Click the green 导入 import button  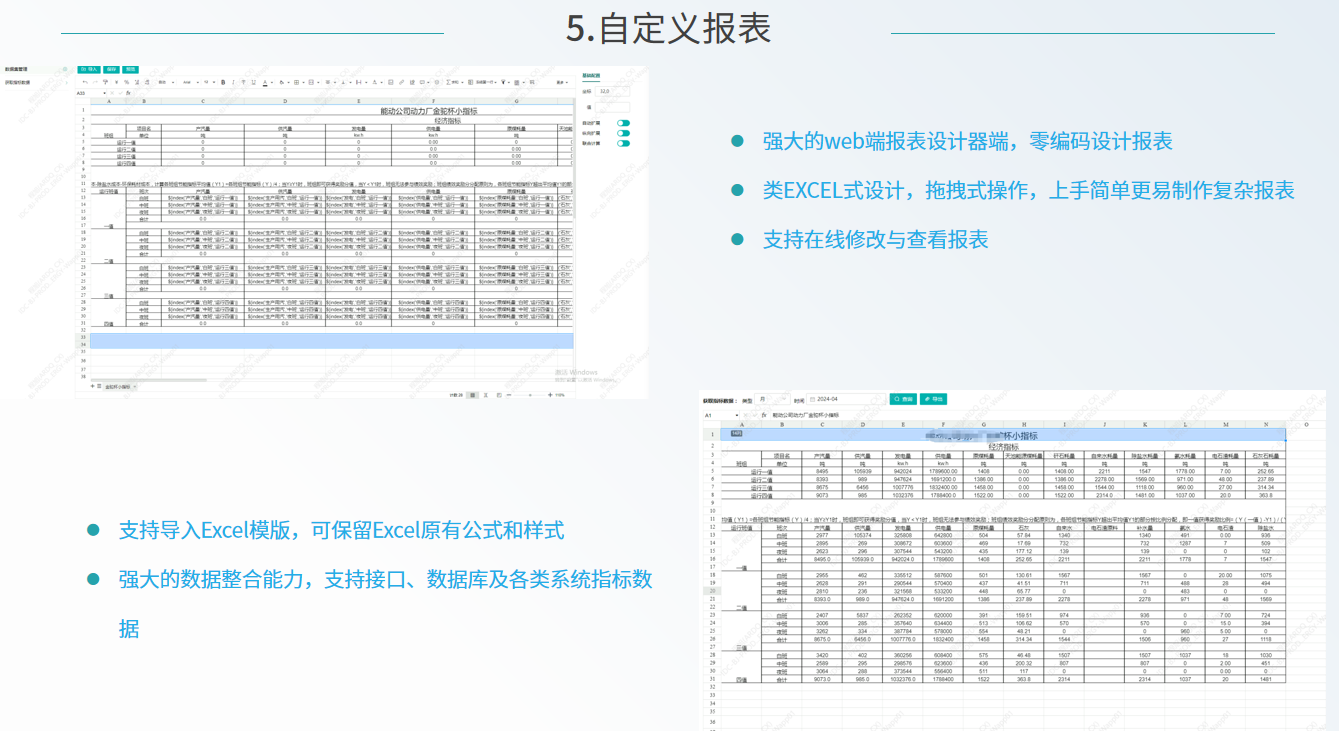[x=89, y=69]
